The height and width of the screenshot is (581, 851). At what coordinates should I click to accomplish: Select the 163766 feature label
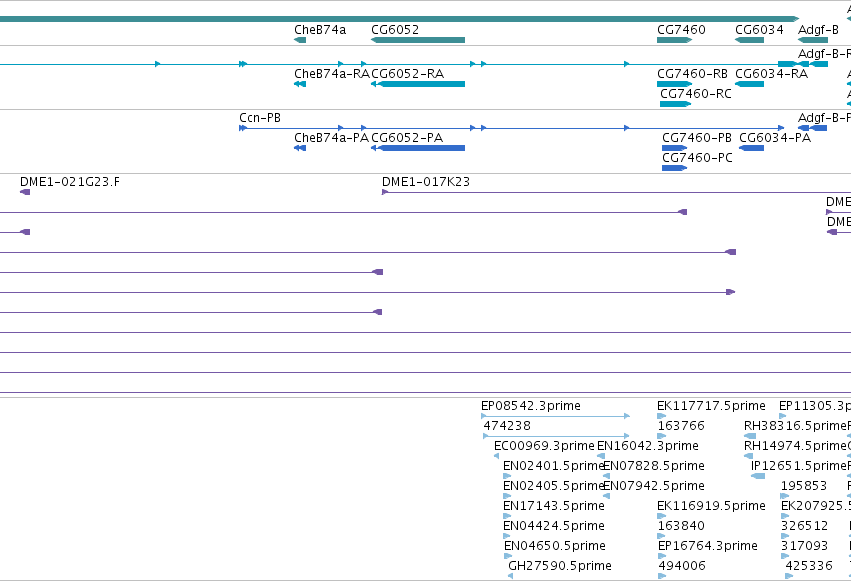click(x=681, y=426)
